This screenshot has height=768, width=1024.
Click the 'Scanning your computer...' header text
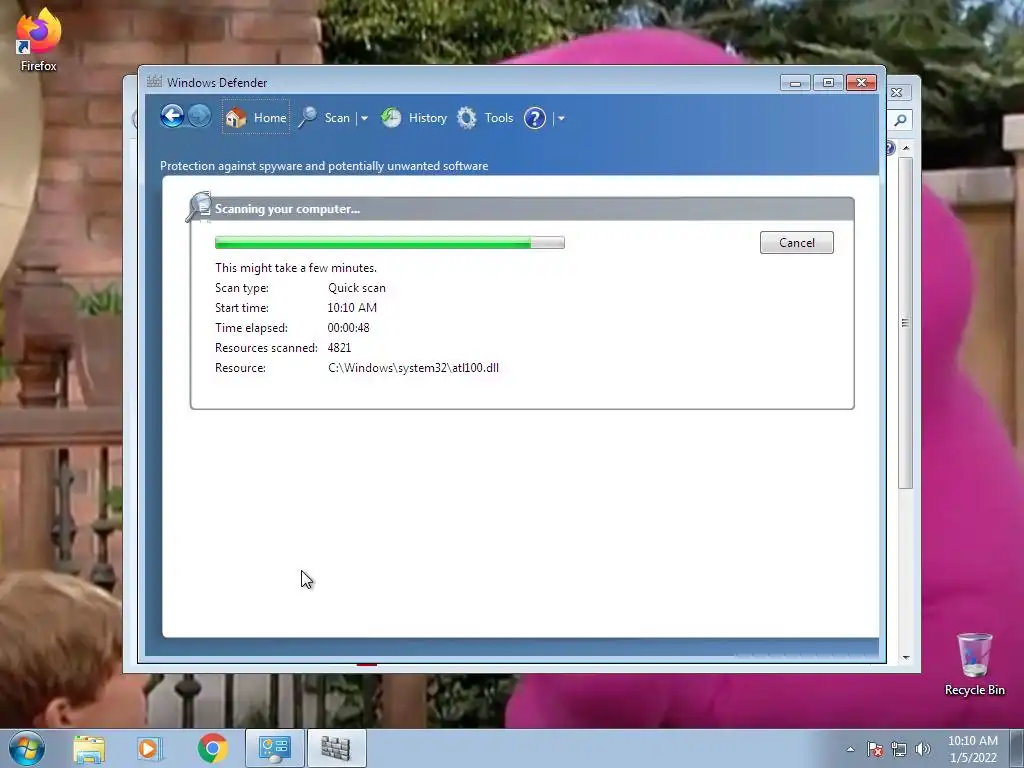pos(287,209)
